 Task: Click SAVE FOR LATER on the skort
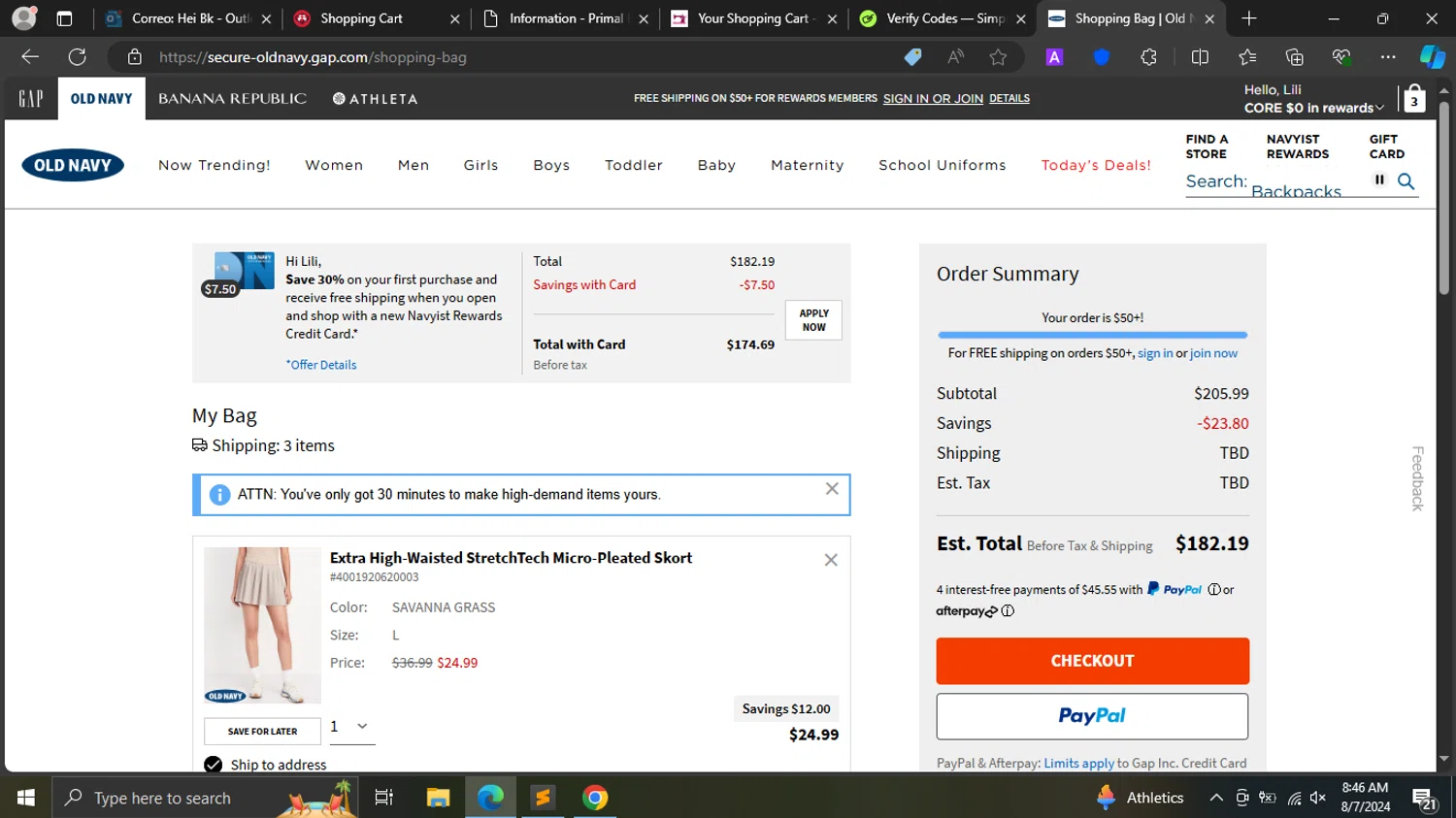(x=262, y=732)
